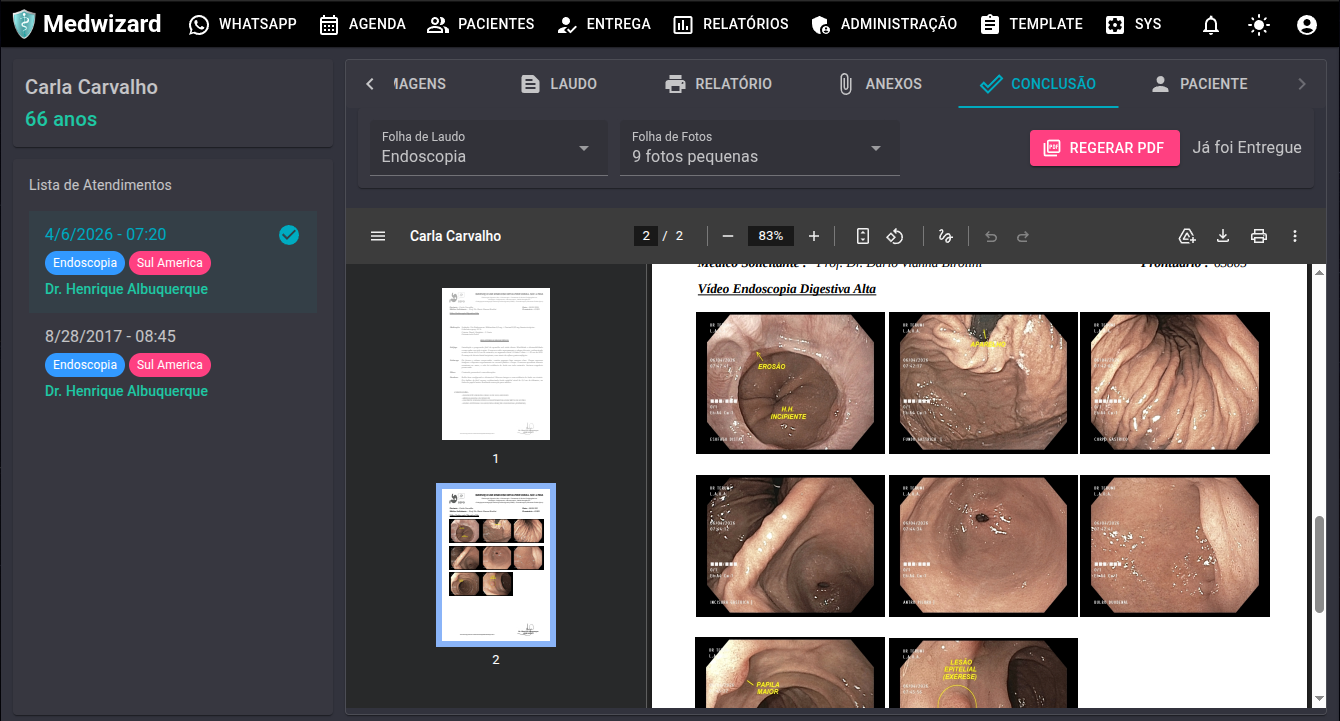Open user account profile icon
The width and height of the screenshot is (1340, 721).
click(1307, 25)
